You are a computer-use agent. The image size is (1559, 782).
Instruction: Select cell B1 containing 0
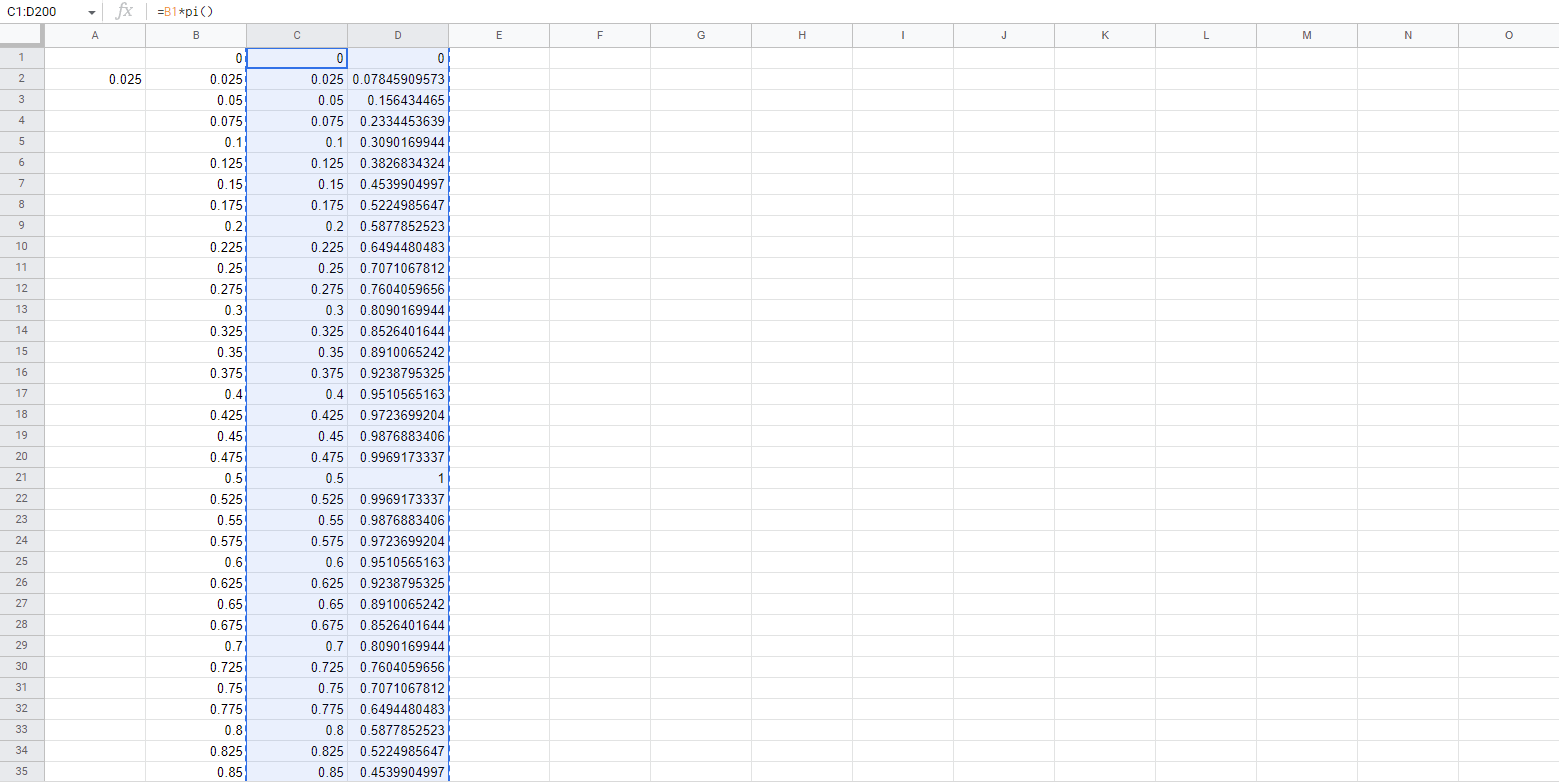196,57
